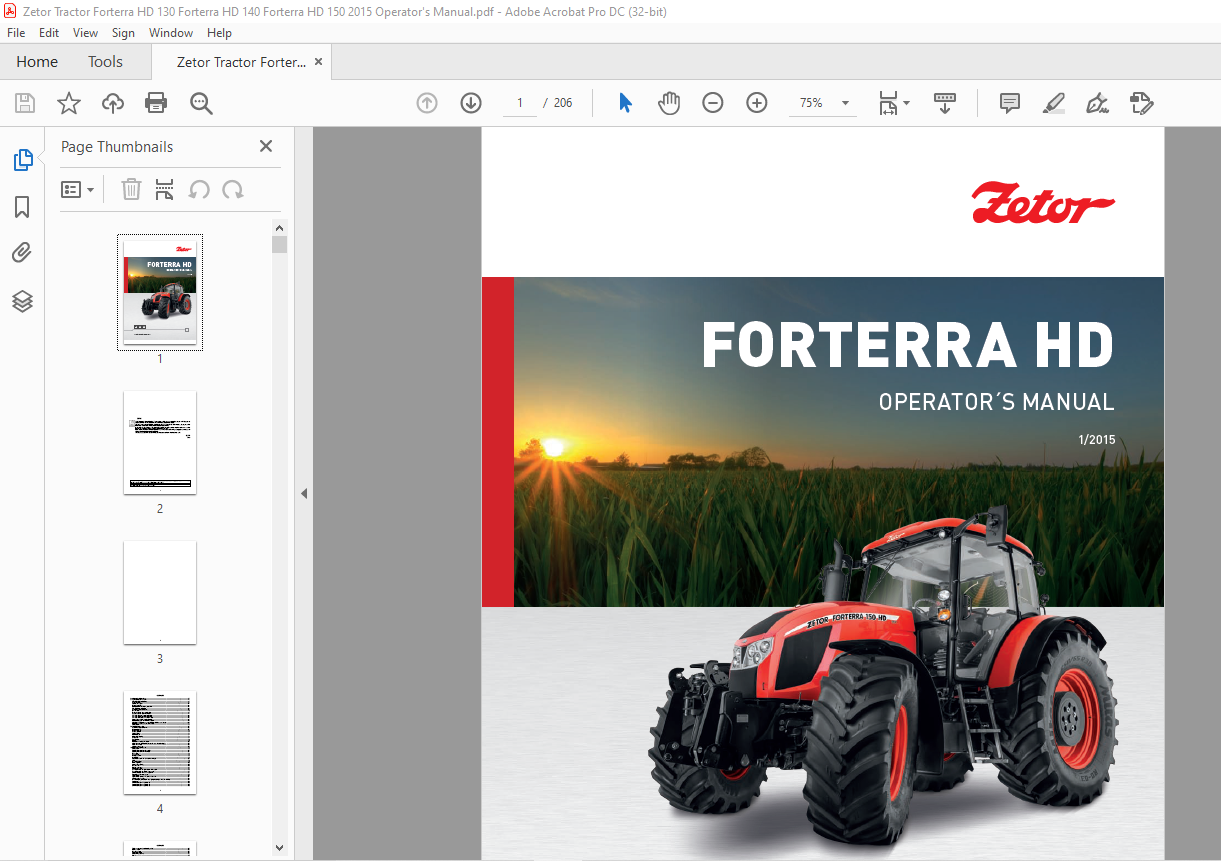
Task: Switch to the Home tab
Action: tap(37, 62)
